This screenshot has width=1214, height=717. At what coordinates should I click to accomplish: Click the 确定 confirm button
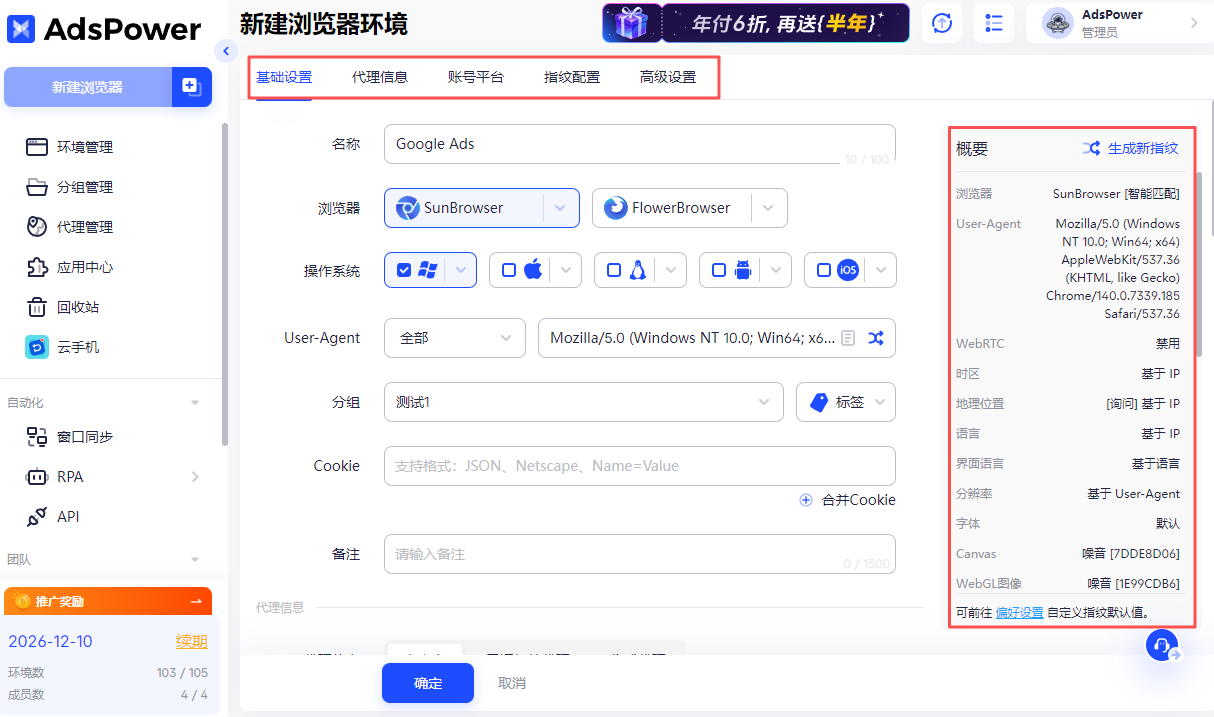click(427, 683)
